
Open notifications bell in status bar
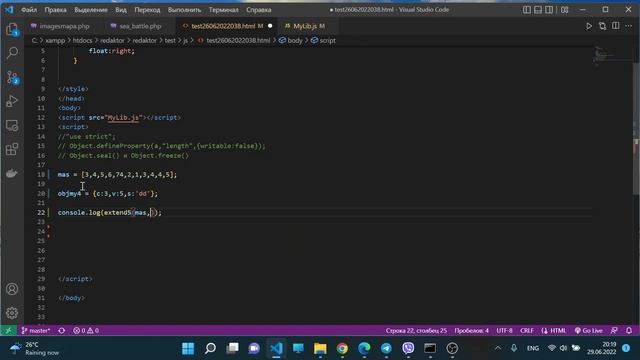629,330
